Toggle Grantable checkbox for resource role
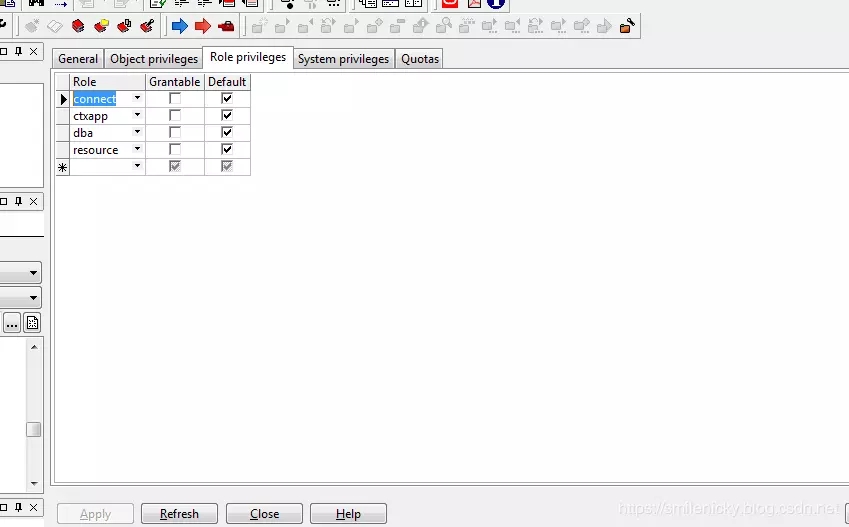The height and width of the screenshot is (527, 849). tap(175, 149)
